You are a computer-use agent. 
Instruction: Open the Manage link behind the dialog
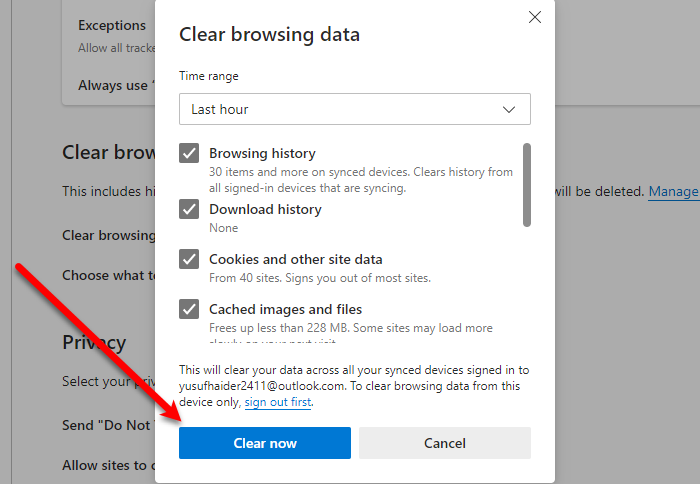pos(673,191)
